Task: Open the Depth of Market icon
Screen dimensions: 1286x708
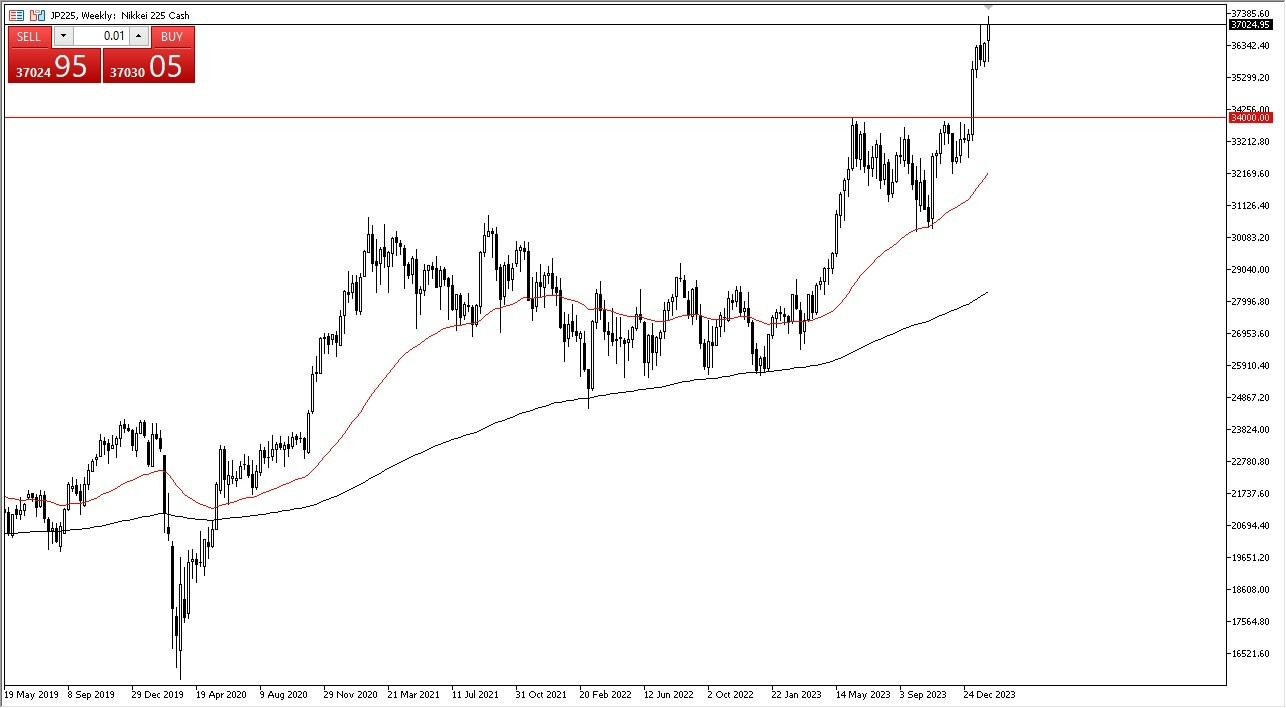Action: [36, 15]
